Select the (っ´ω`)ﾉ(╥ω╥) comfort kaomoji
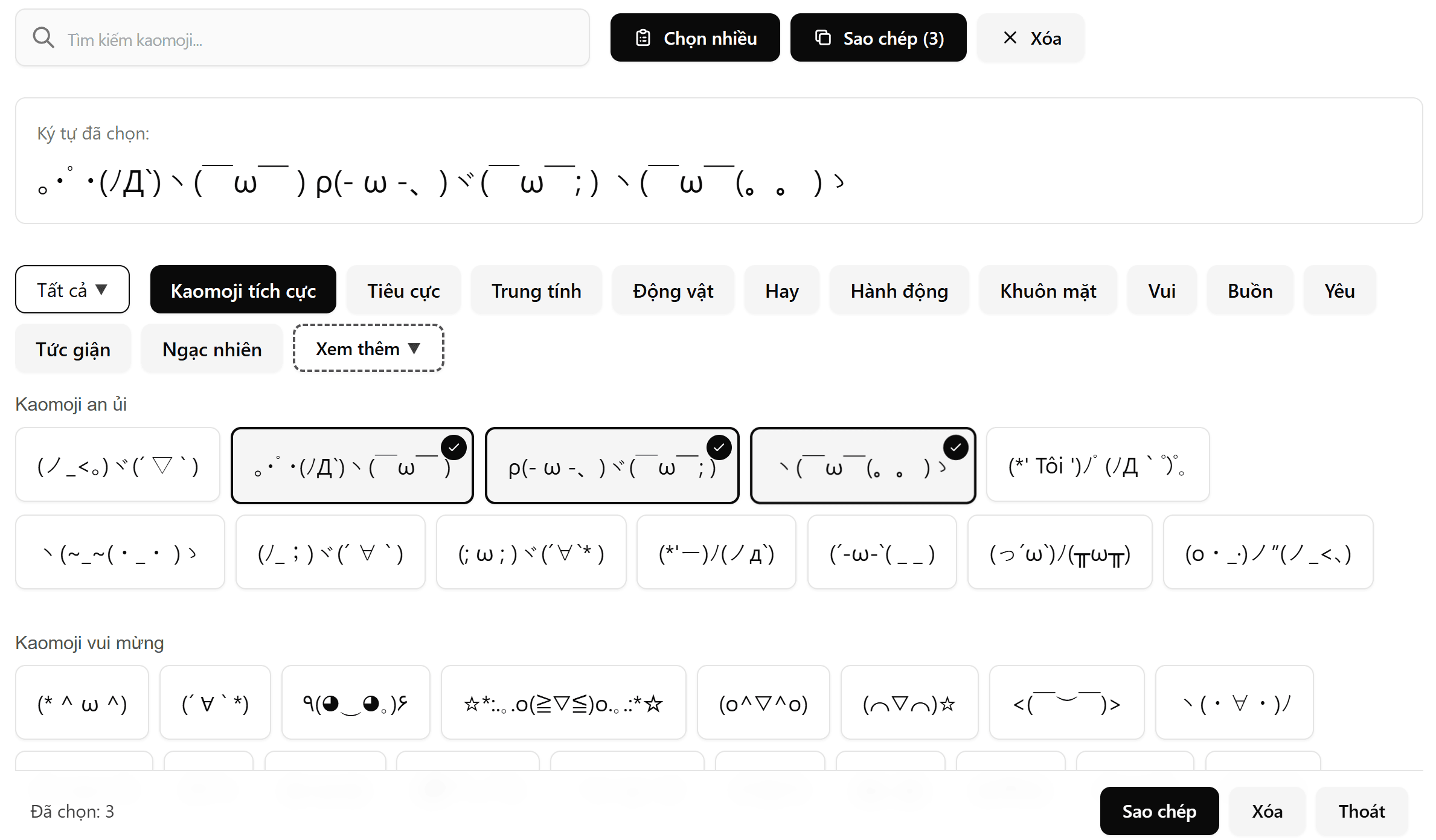The image size is (1436, 840). (x=1059, y=553)
